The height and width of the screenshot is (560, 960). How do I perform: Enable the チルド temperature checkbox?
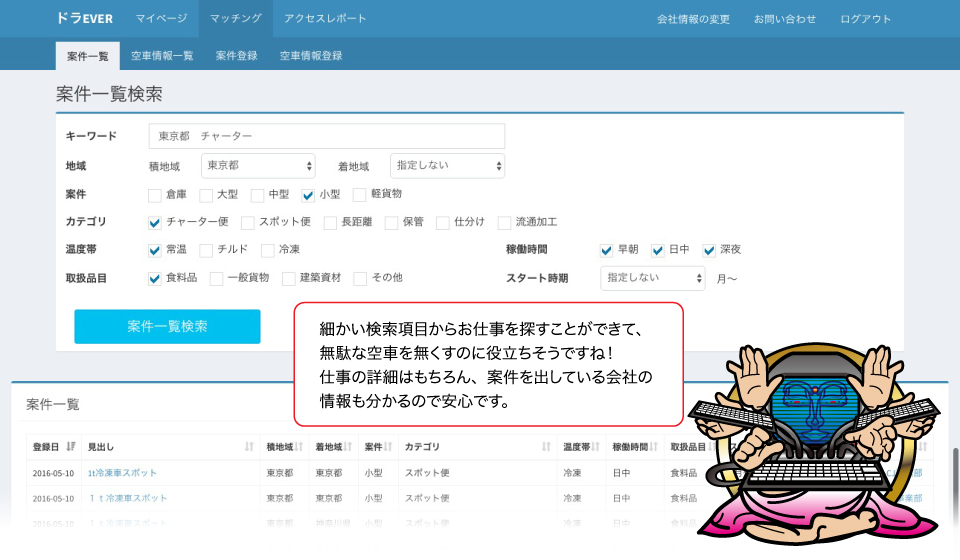207,250
